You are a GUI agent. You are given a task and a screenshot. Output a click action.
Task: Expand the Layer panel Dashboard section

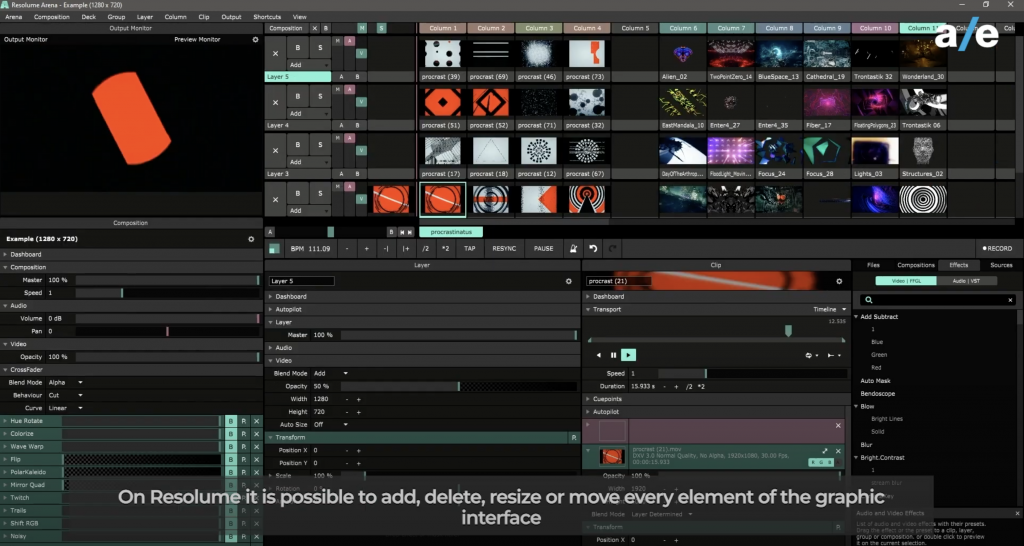click(293, 297)
